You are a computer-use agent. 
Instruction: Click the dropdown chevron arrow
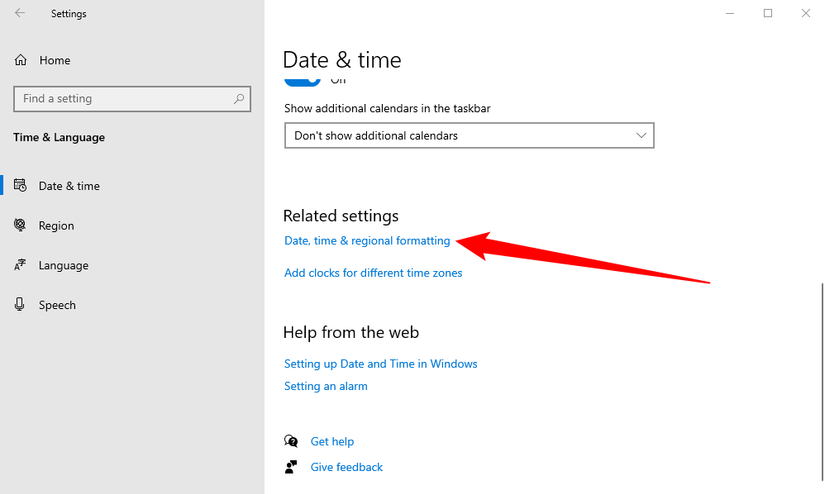point(641,135)
